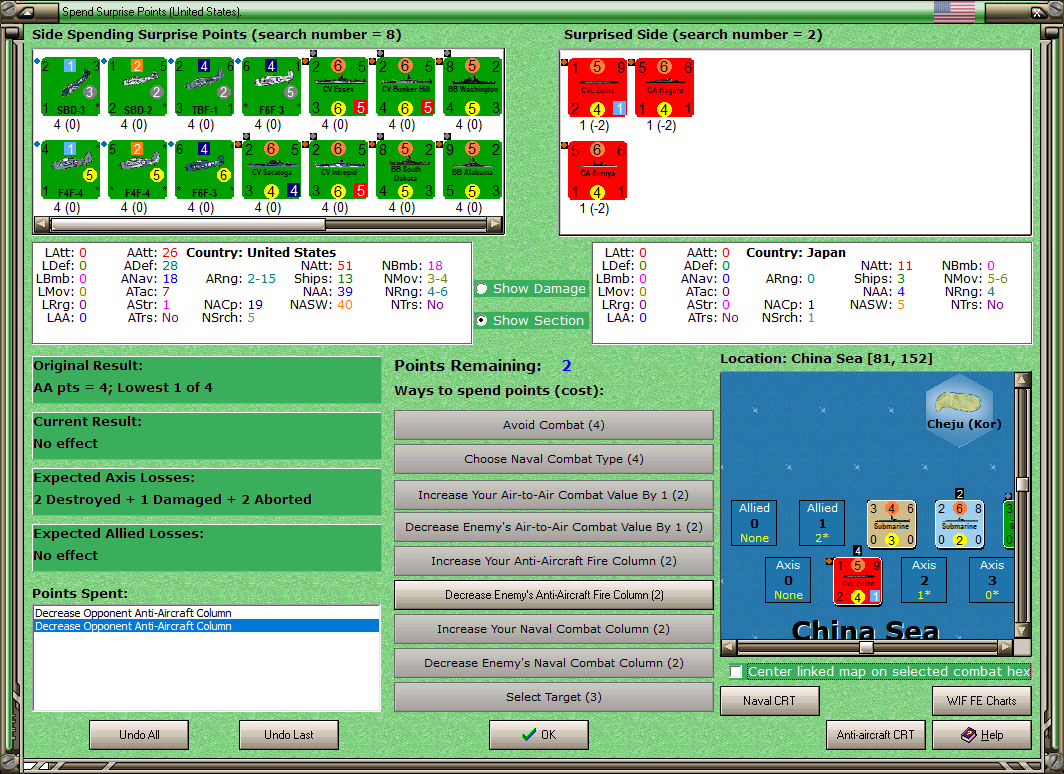Viewport: 1064px width, 774px height.
Task: Select the CV Essex carrier counter
Action: 339,87
